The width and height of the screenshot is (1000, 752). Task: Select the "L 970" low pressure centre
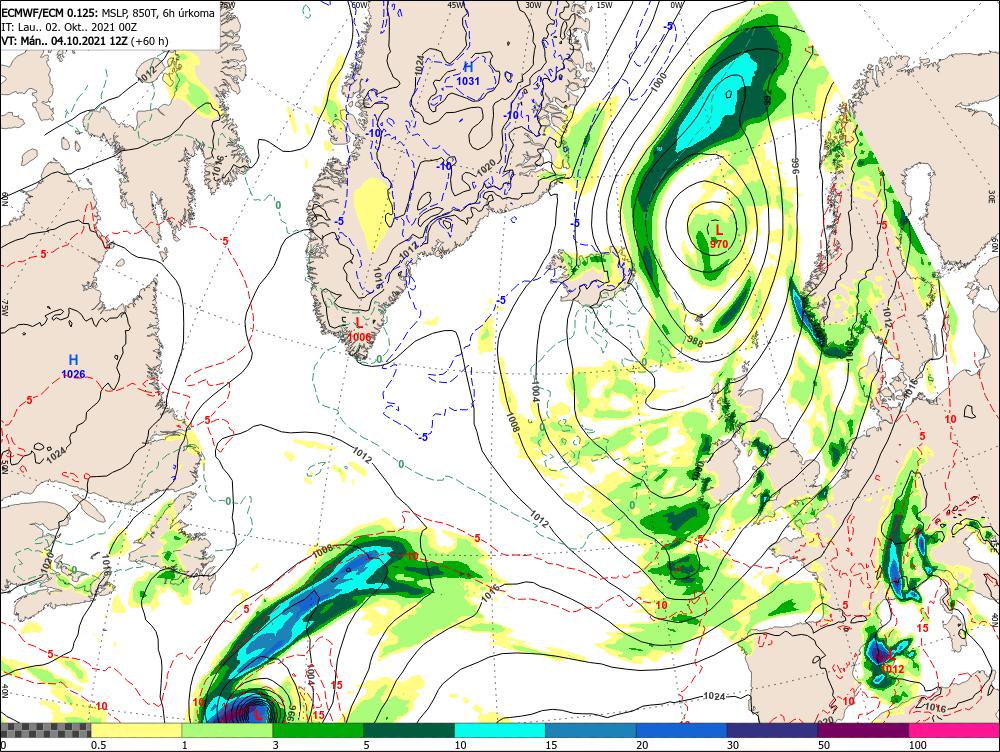(x=719, y=236)
